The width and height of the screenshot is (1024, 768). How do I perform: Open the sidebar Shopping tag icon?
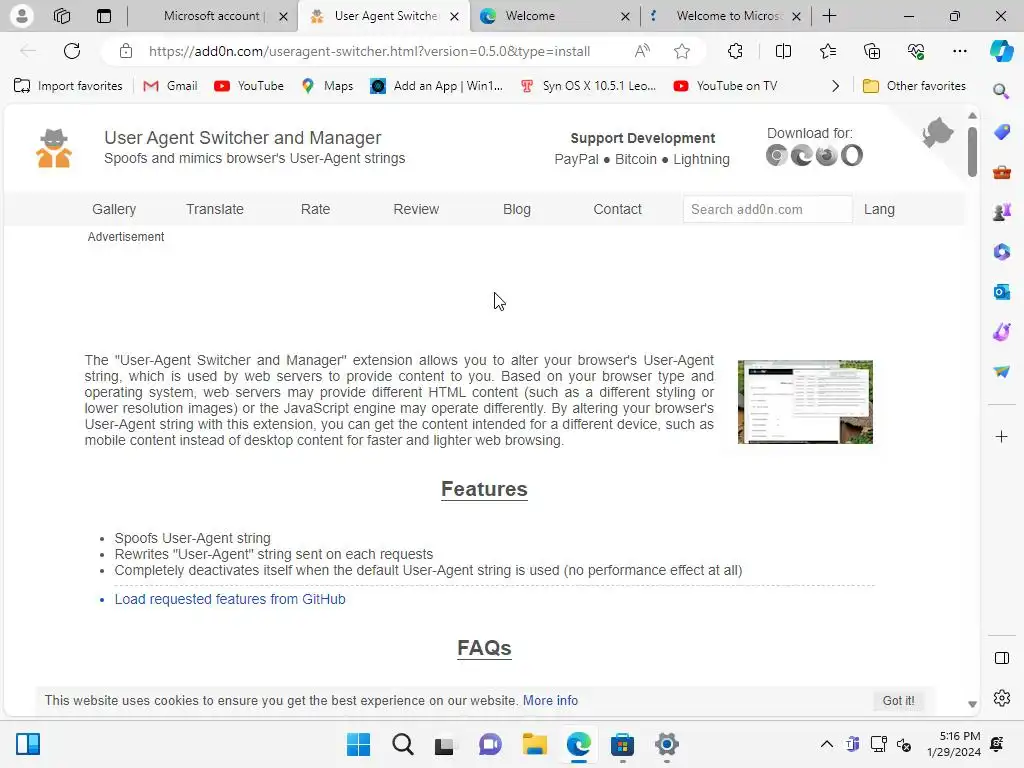tap(1002, 132)
